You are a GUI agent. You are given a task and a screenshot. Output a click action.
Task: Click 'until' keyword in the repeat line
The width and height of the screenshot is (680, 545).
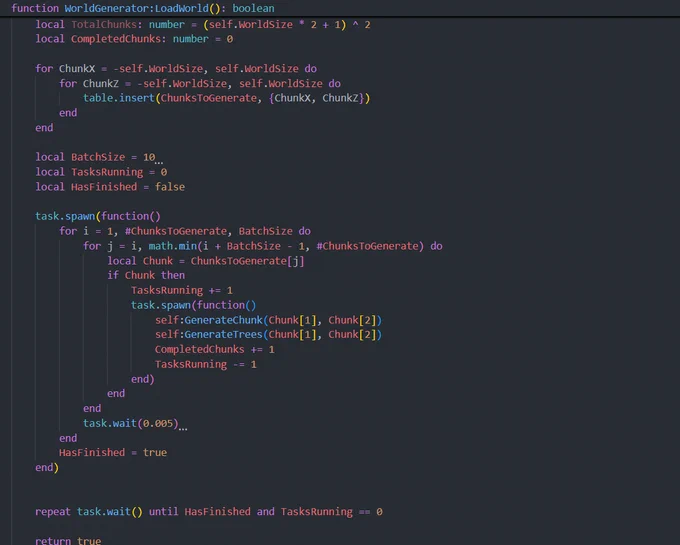[163, 512]
